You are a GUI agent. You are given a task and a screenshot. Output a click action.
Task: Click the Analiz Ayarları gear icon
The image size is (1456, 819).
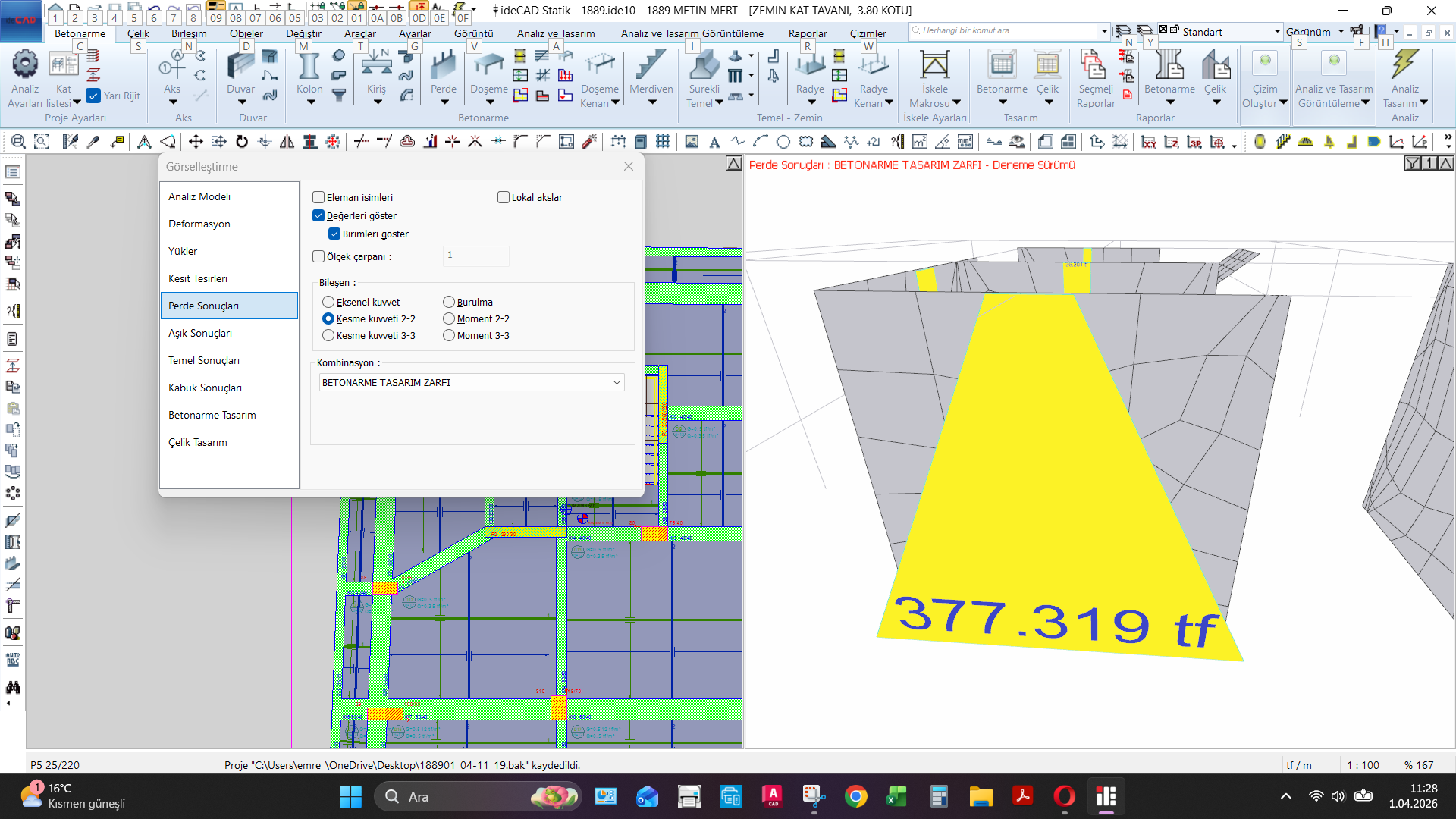(x=24, y=65)
